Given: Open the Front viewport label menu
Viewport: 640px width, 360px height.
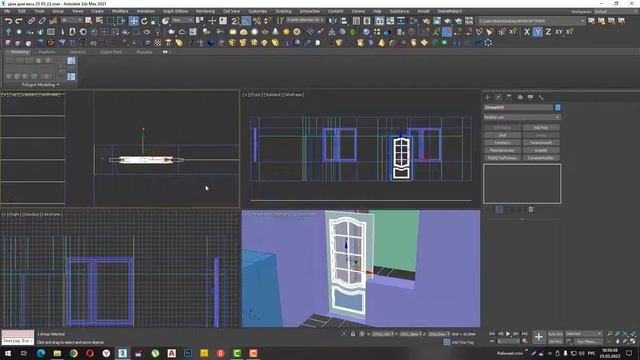Looking at the screenshot, I should coord(256,95).
